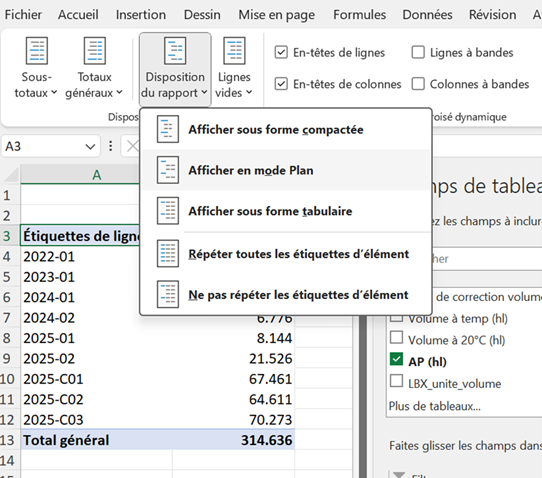Open the Plus de tableaux link

[434, 406]
